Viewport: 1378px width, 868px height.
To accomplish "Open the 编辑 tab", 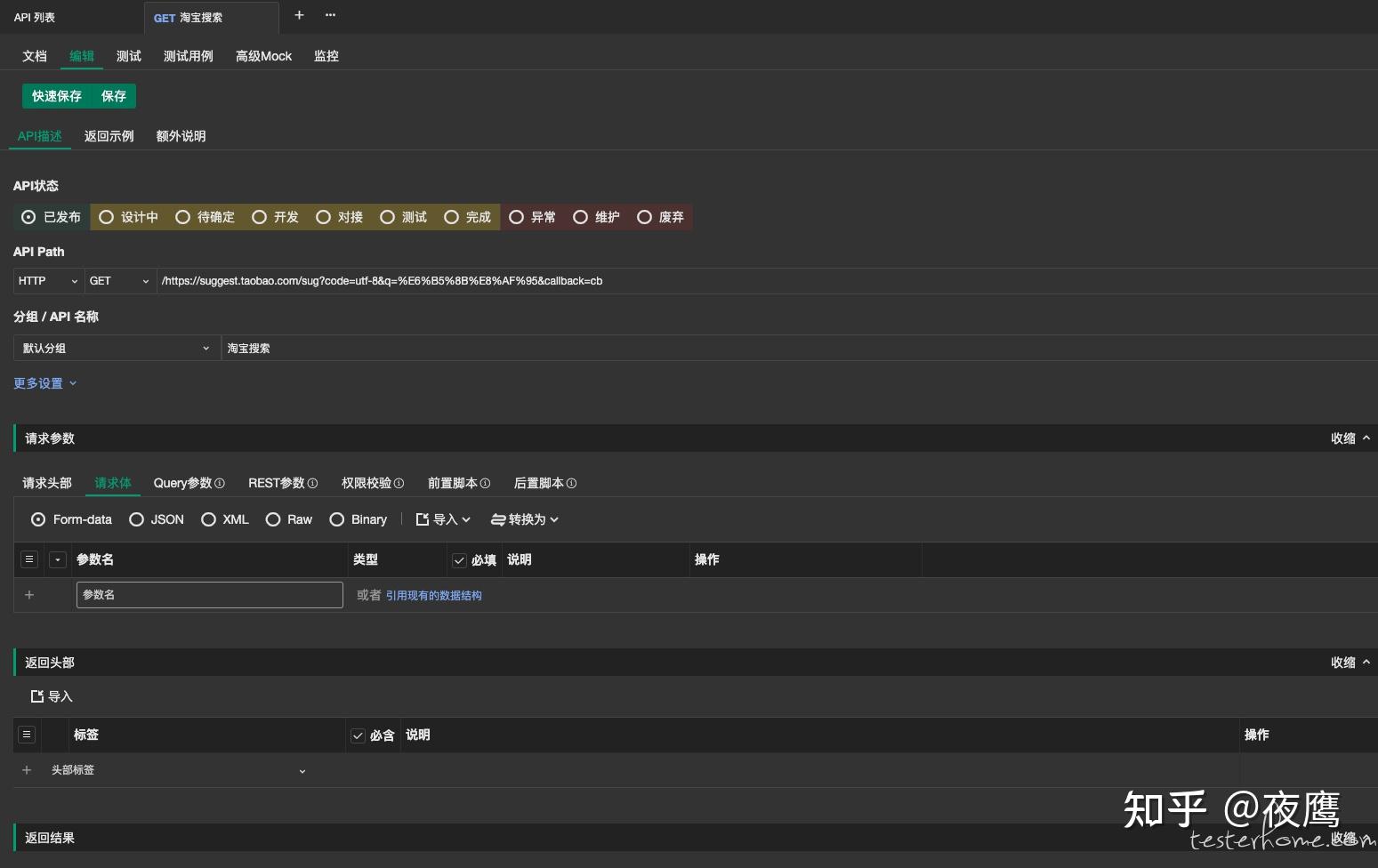I will pos(82,56).
